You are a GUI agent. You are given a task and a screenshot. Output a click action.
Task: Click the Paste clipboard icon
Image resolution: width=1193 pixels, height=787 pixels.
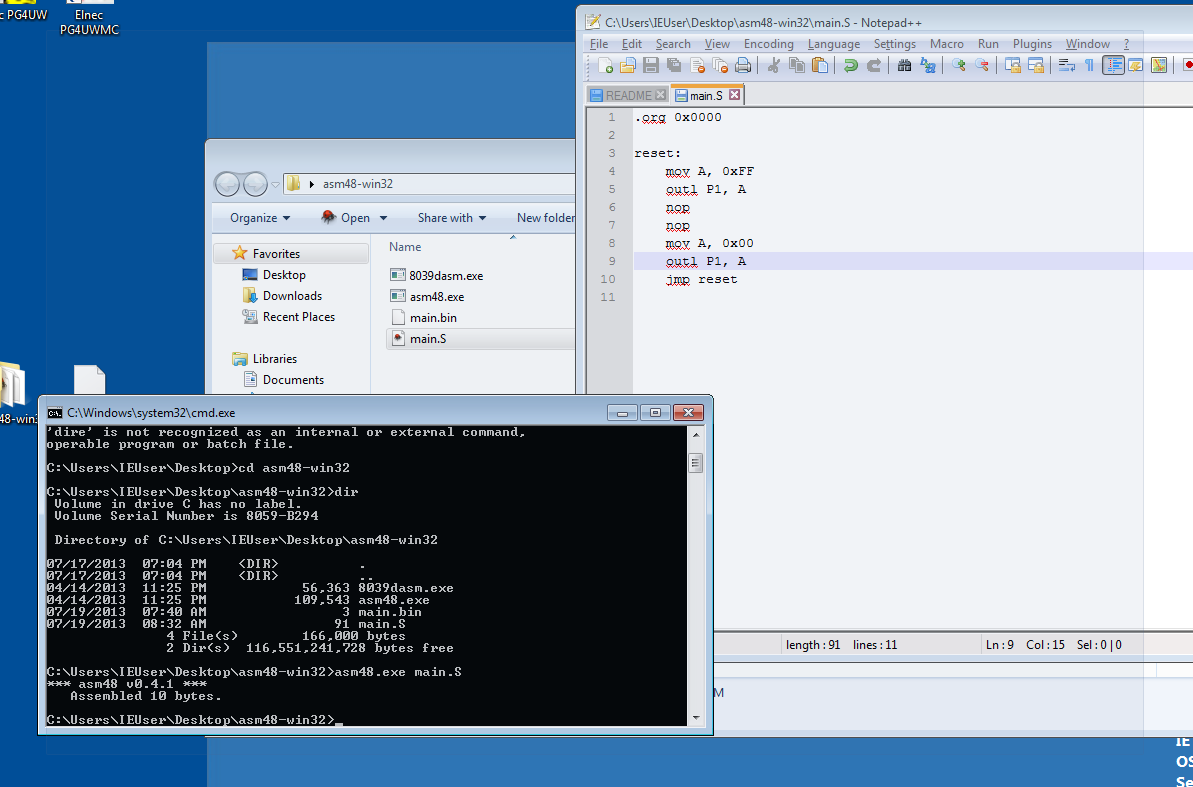(x=820, y=66)
